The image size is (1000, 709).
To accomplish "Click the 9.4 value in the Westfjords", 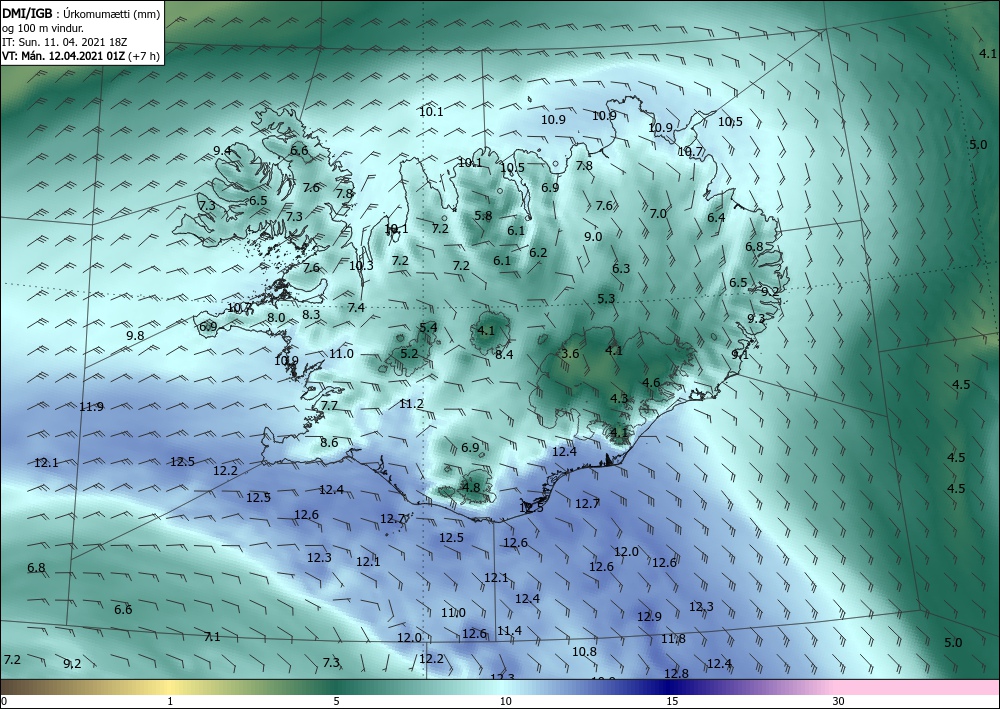I will [222, 150].
